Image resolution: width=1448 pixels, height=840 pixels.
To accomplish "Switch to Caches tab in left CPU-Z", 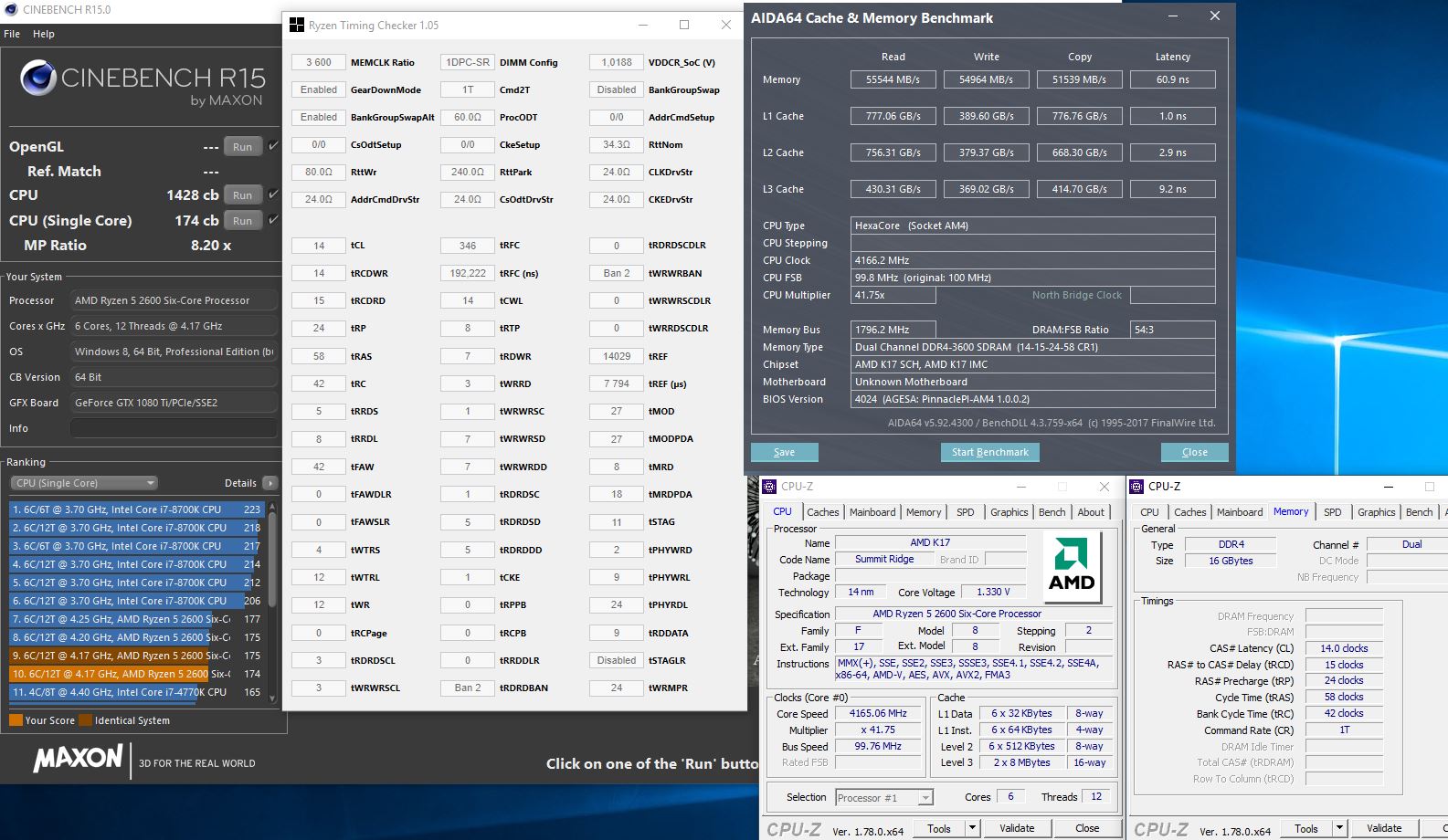I will 822,512.
